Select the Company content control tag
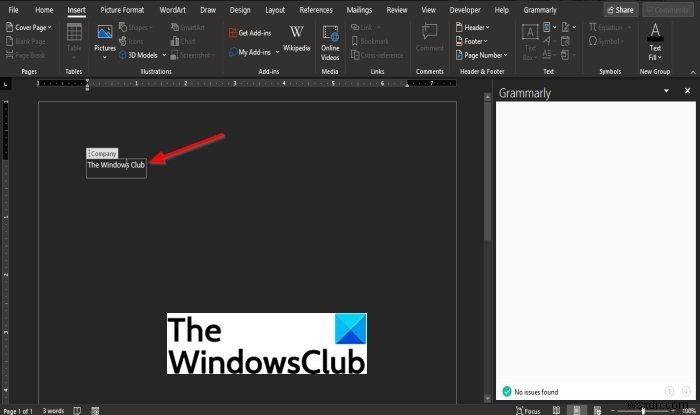The width and height of the screenshot is (700, 415). (x=102, y=154)
